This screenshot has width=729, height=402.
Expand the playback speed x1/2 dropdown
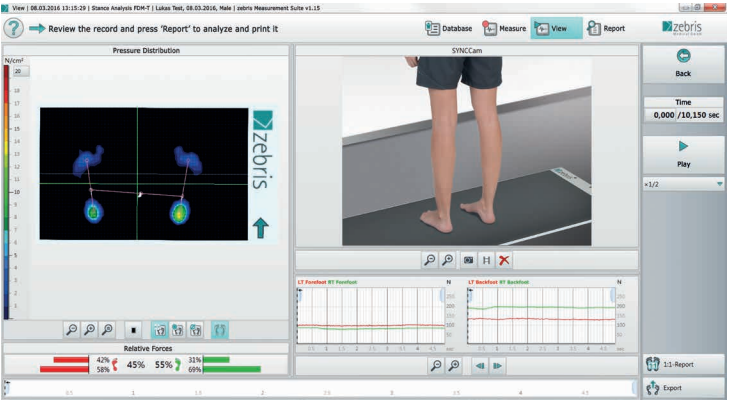(x=719, y=185)
